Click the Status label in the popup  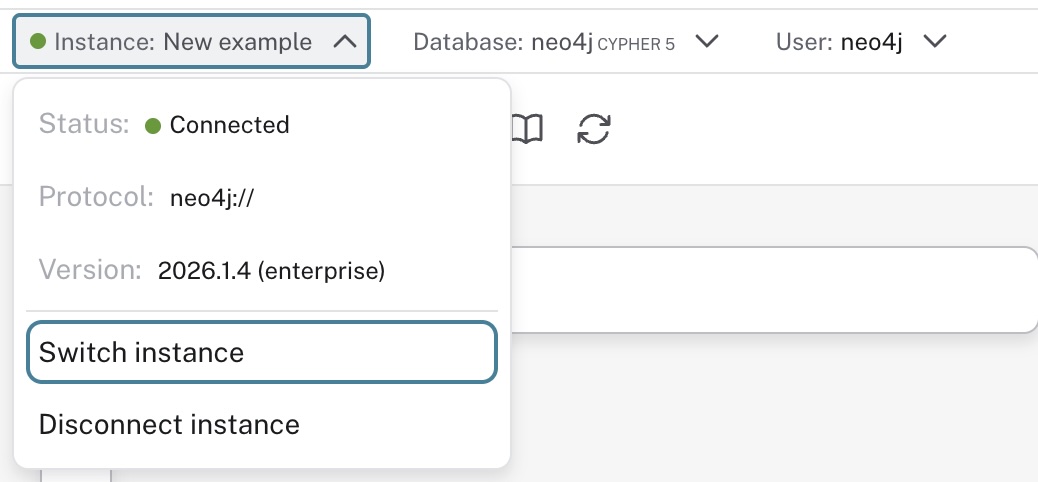point(84,125)
